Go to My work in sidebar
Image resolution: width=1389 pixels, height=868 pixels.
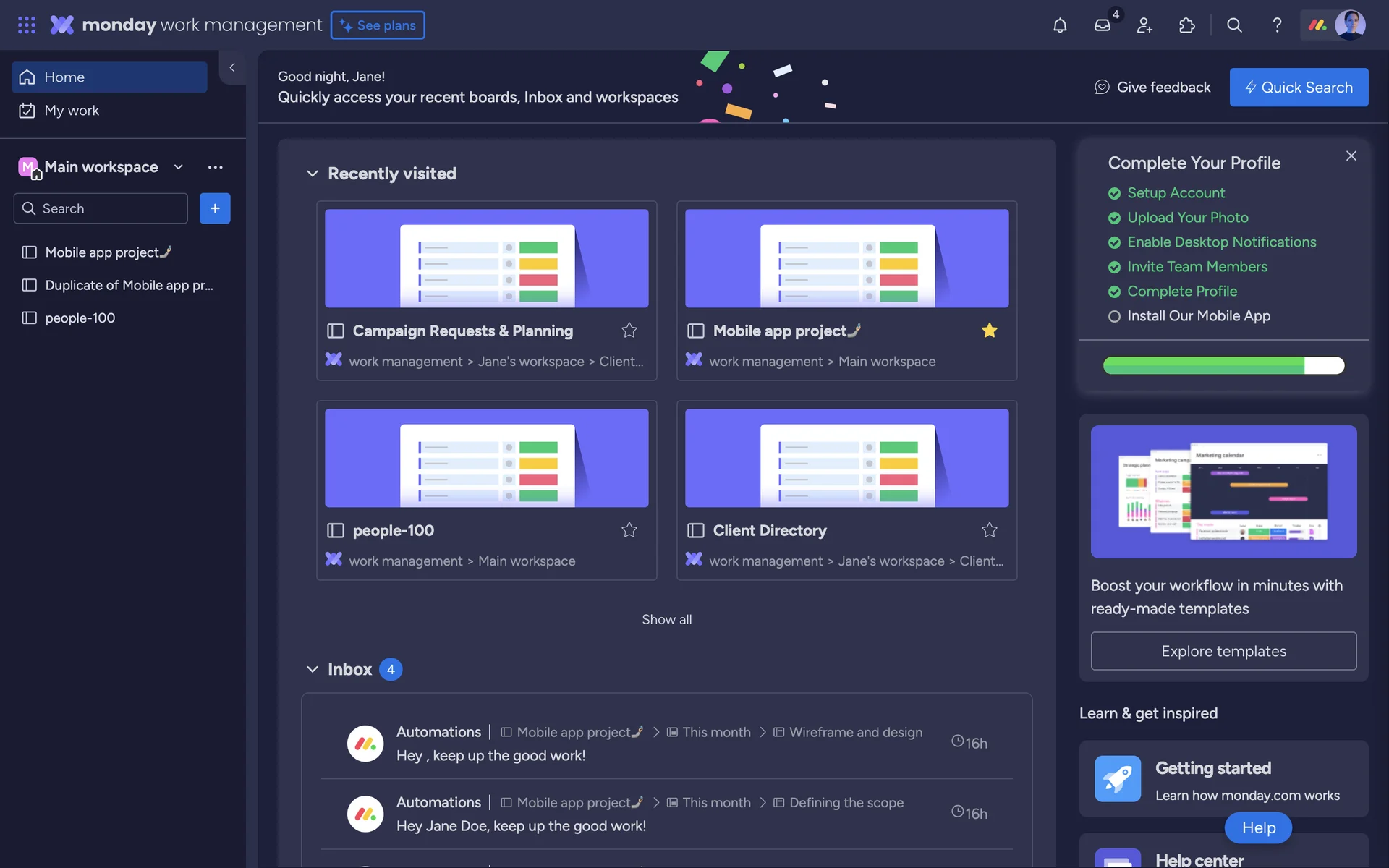(72, 111)
